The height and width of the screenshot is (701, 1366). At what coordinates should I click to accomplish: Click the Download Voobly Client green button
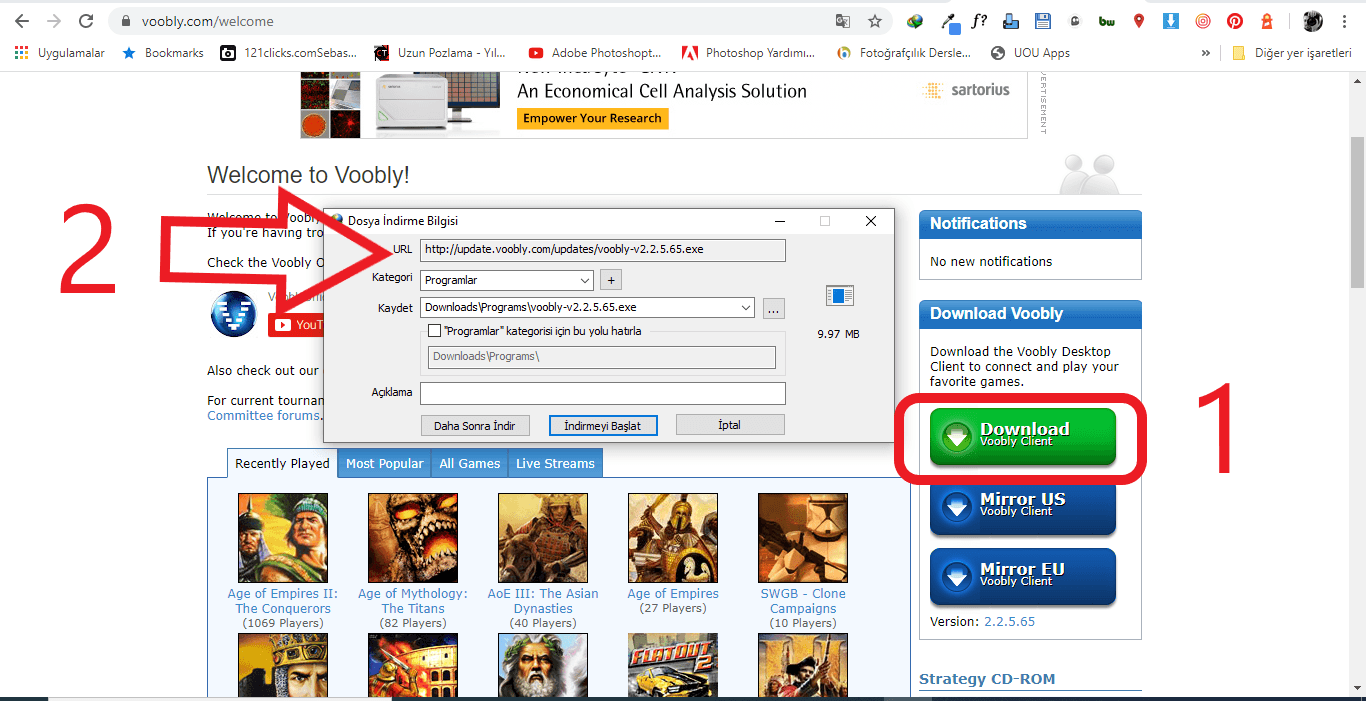1022,436
